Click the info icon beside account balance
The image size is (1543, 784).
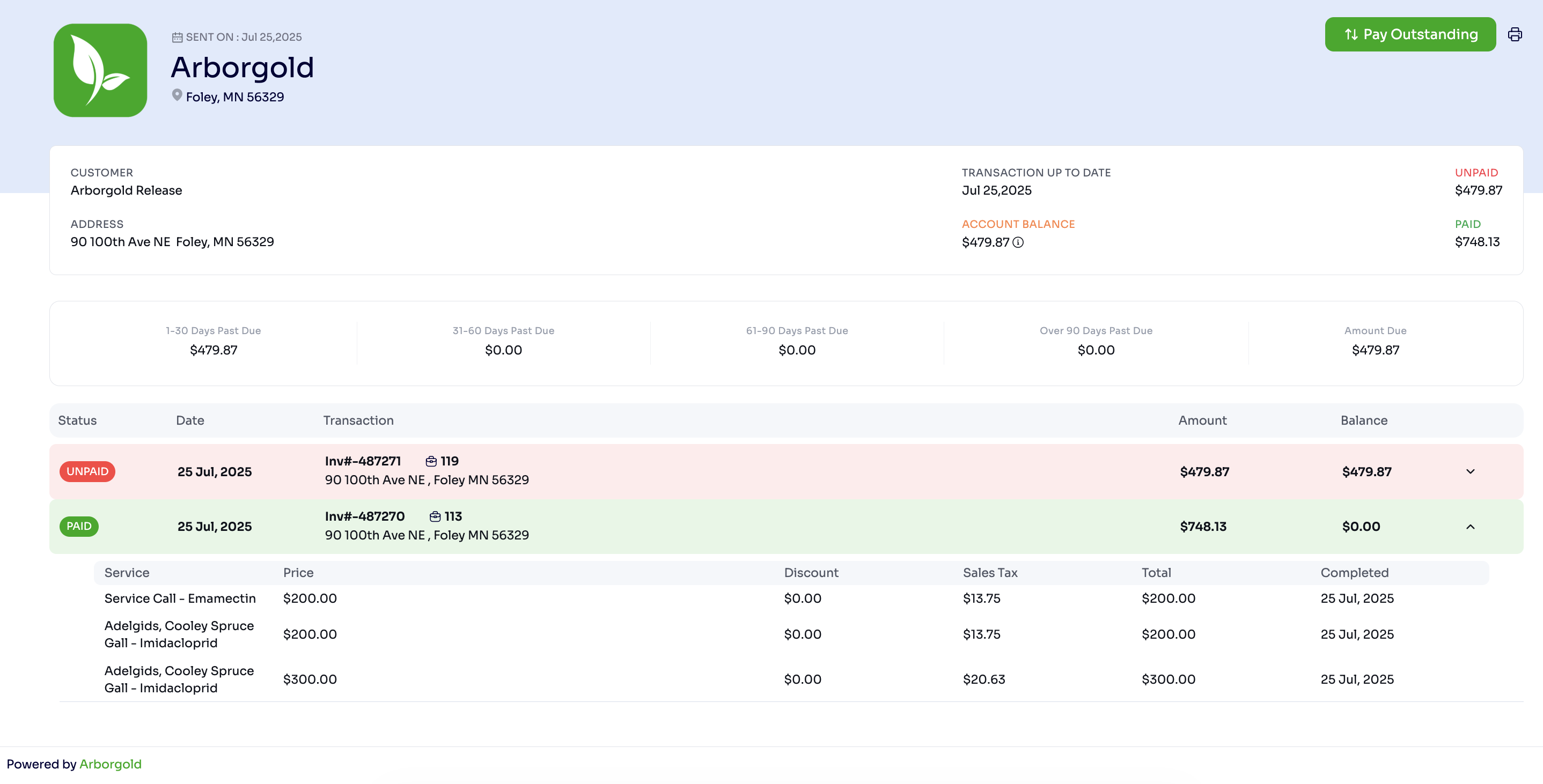(x=1018, y=242)
